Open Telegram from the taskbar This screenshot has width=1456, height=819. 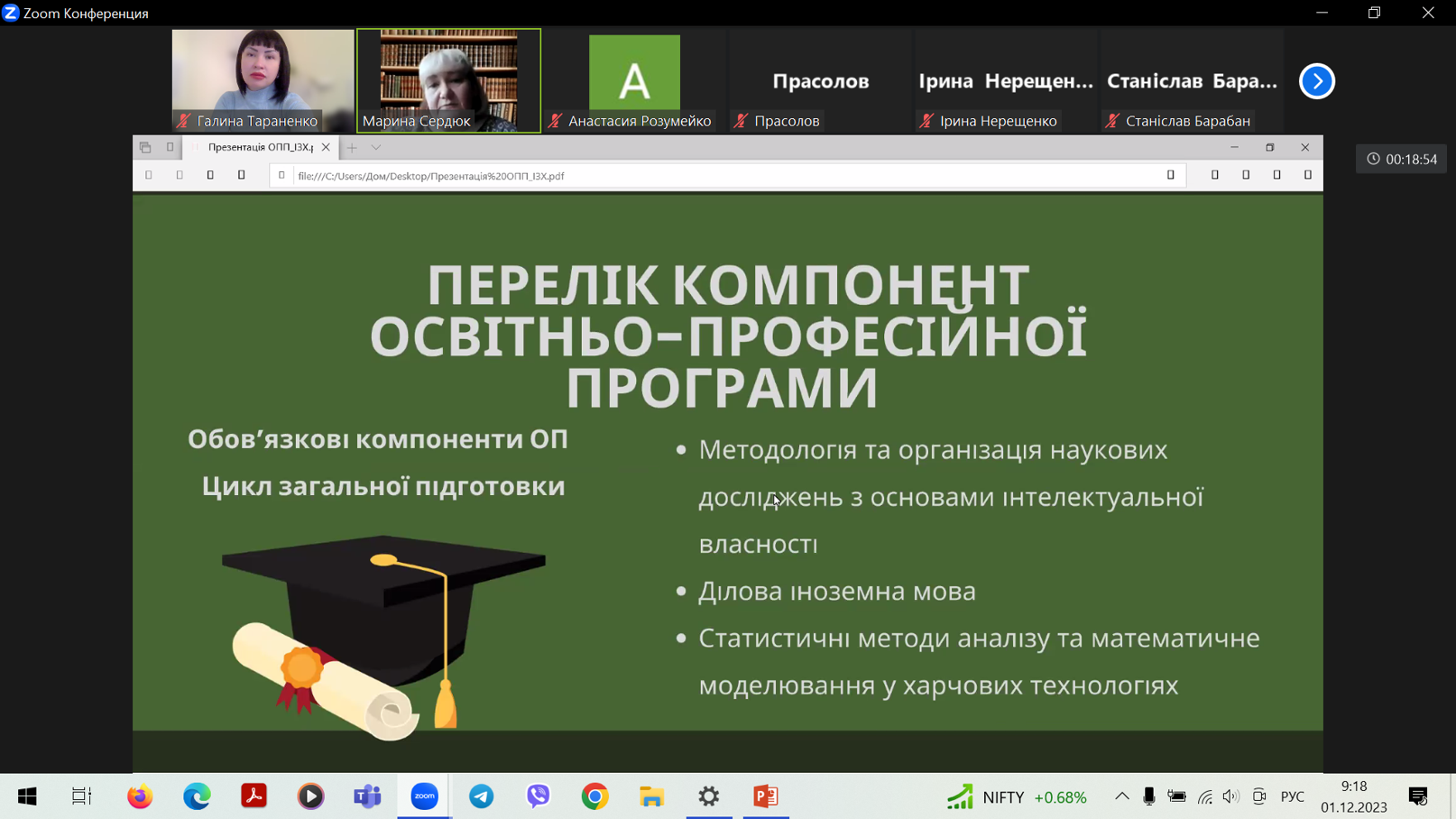click(x=482, y=796)
